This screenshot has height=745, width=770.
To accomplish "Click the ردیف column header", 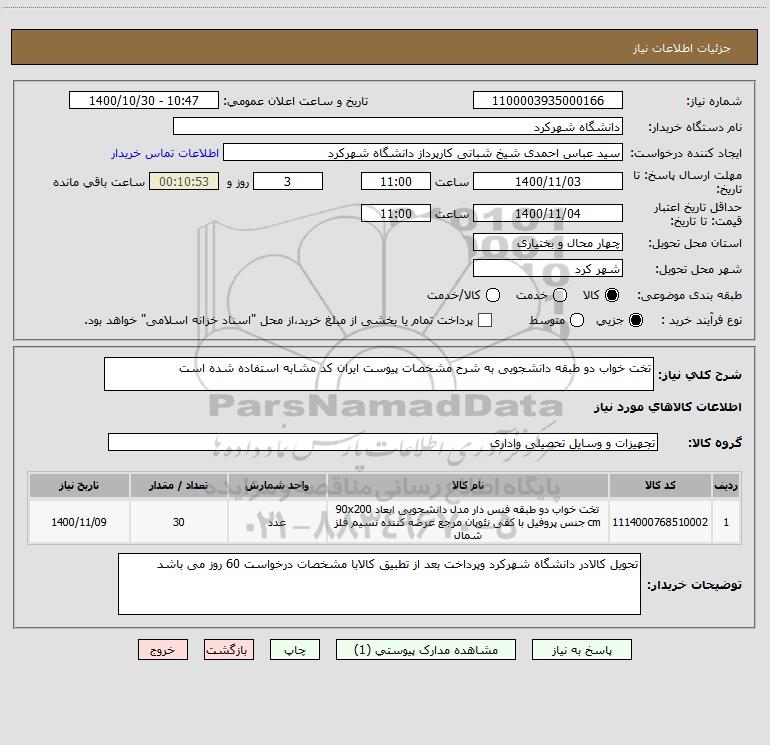I will [x=726, y=485].
